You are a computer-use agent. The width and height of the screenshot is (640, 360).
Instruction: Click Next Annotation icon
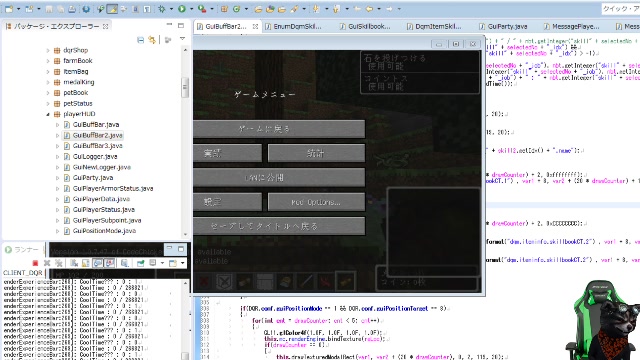316,9
